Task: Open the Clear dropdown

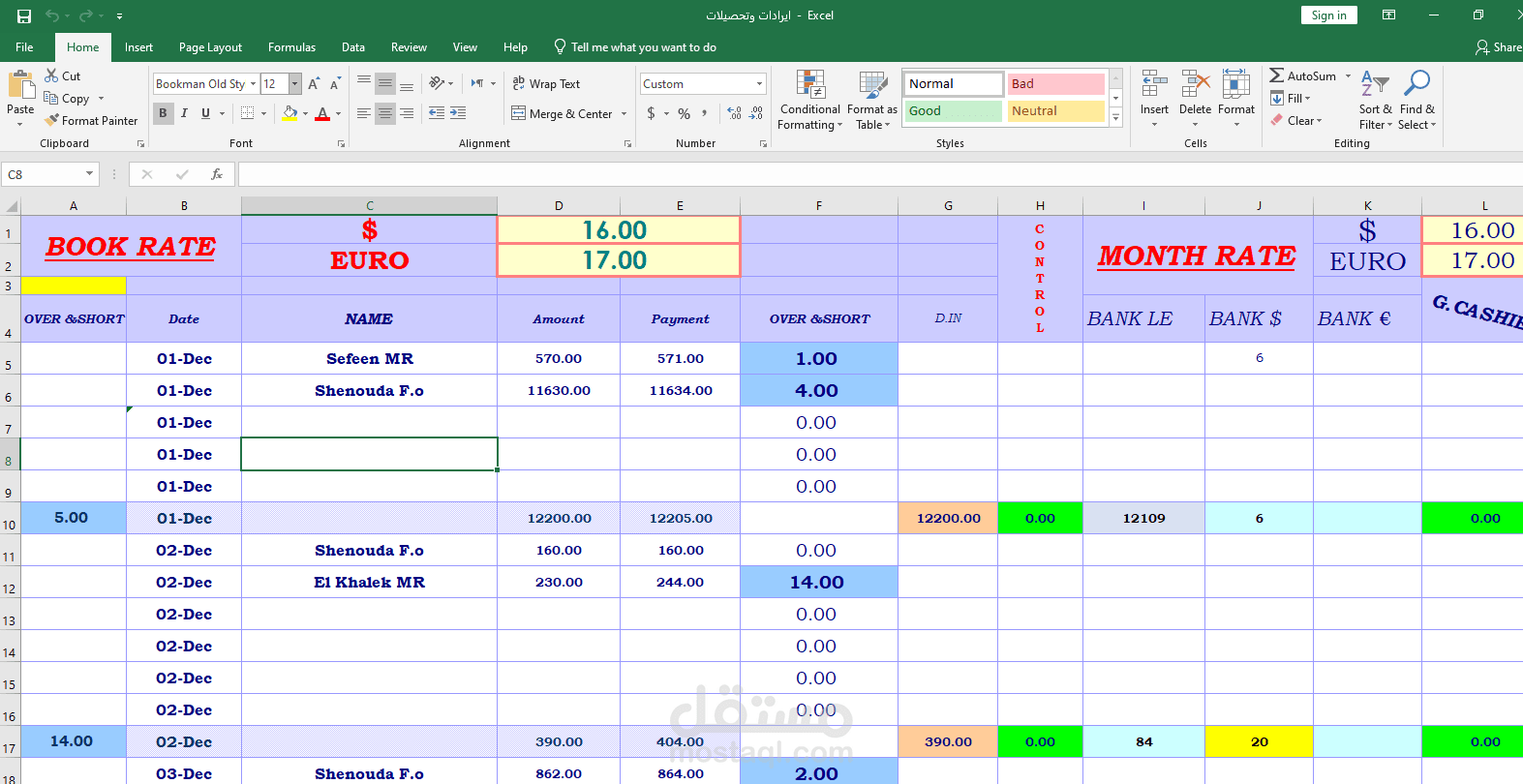Action: pos(1295,120)
